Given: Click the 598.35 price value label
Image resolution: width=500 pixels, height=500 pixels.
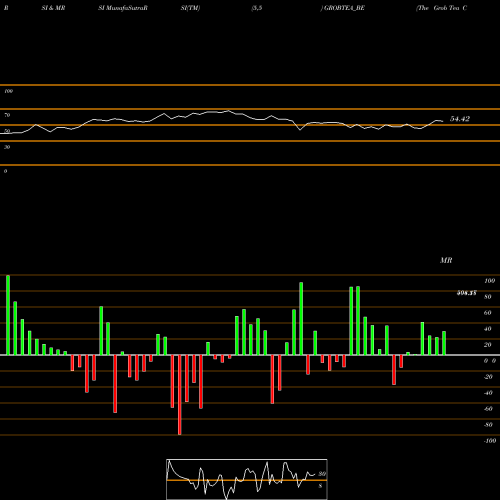Looking at the screenshot, I should point(466,293).
